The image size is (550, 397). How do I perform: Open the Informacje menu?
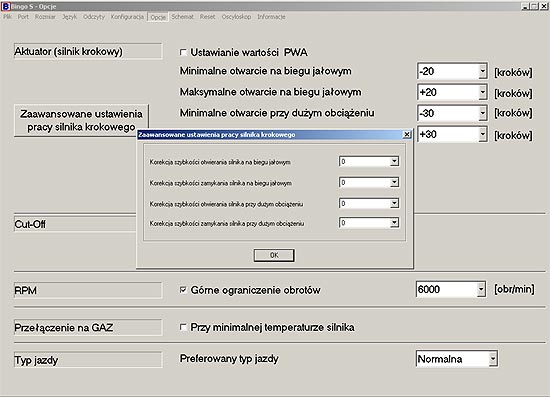(x=271, y=17)
